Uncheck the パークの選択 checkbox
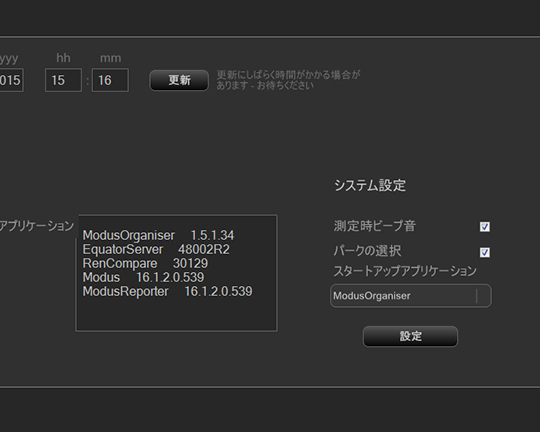Screen dimensions: 540x432 pos(485,252)
